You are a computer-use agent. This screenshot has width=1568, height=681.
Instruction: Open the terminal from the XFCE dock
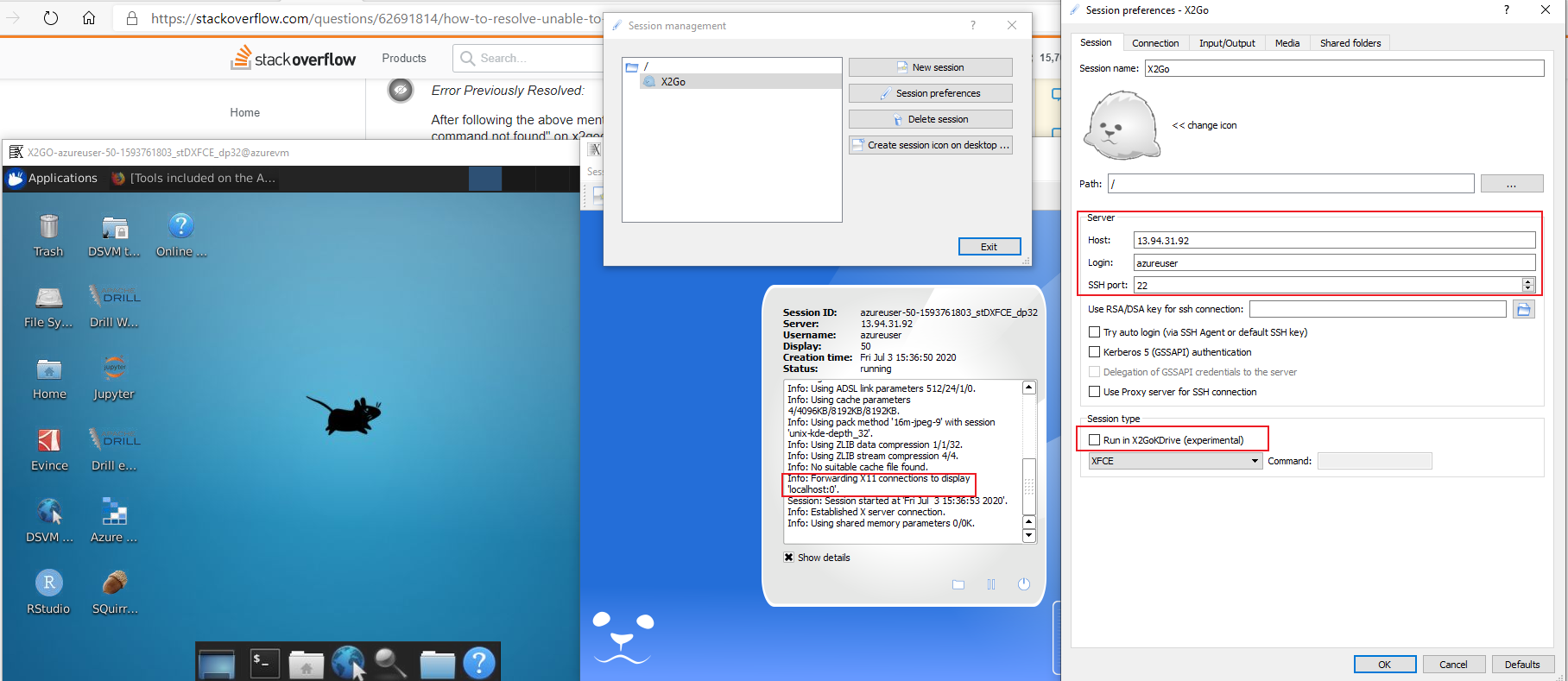[x=264, y=662]
